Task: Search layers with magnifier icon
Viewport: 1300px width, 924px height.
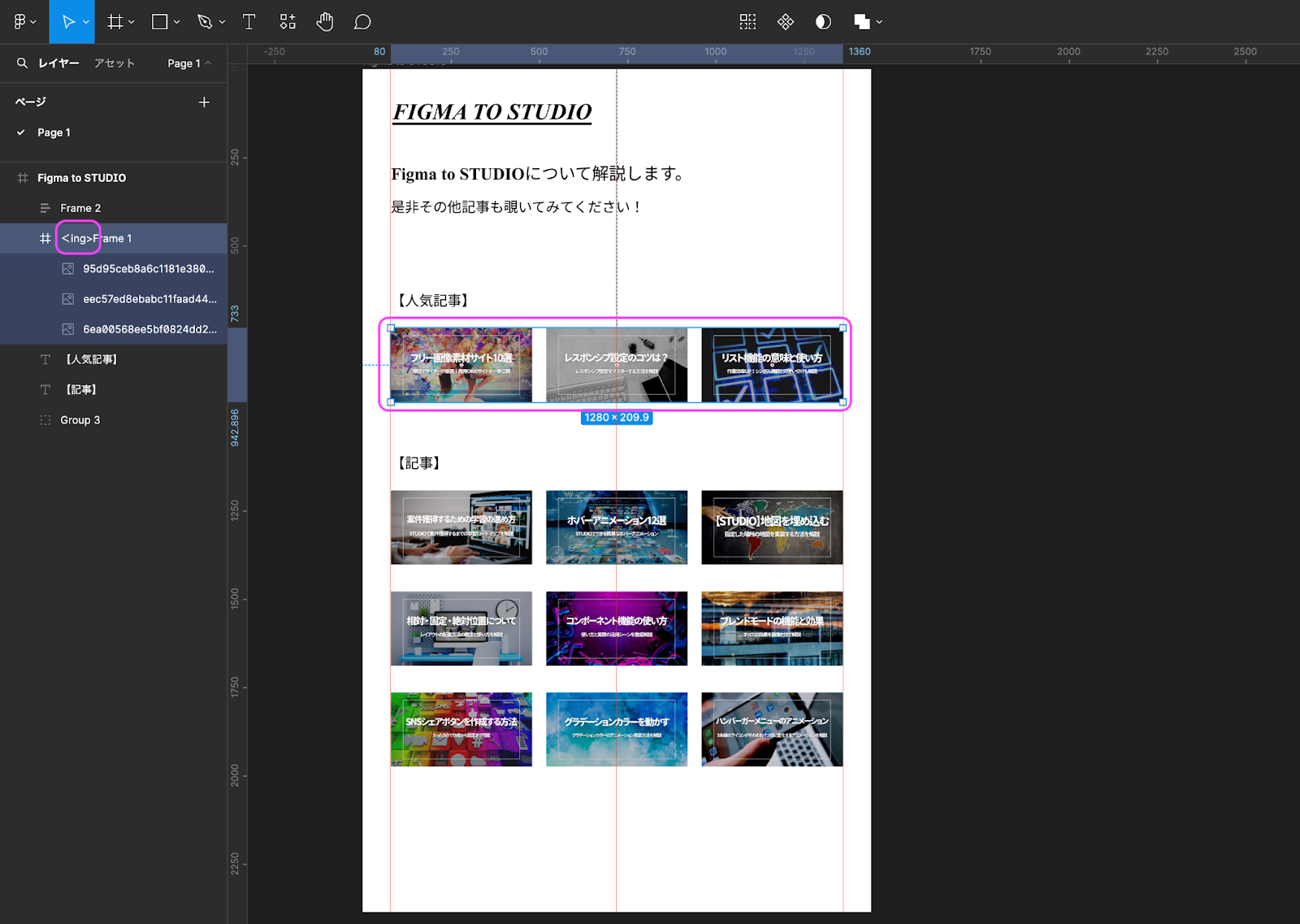Action: coord(22,63)
